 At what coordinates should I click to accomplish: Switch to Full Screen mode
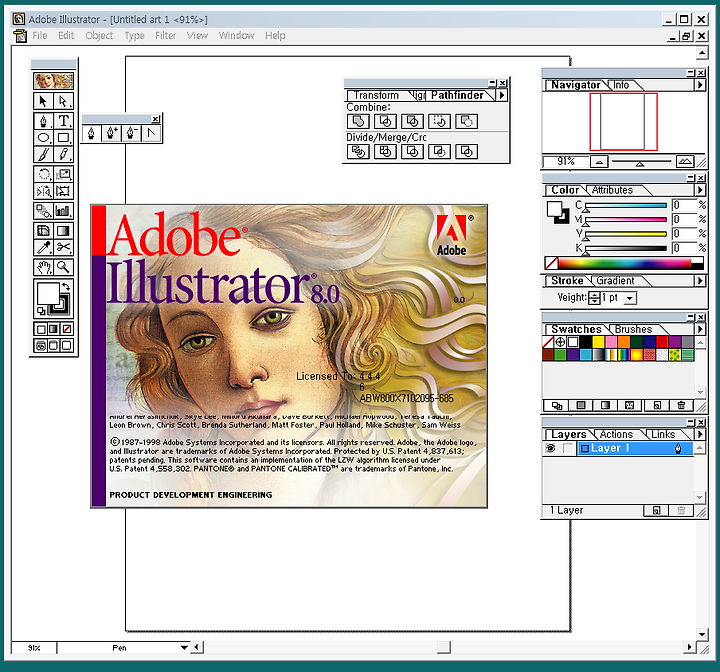[x=67, y=346]
